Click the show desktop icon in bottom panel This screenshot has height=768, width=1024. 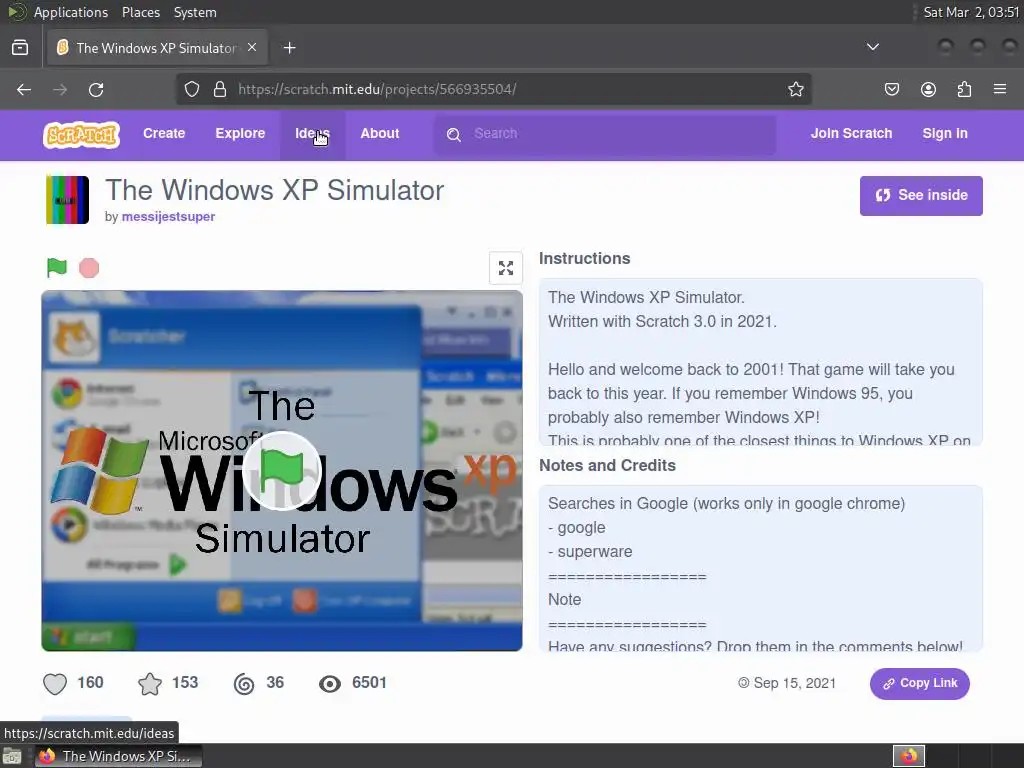tap(12, 756)
